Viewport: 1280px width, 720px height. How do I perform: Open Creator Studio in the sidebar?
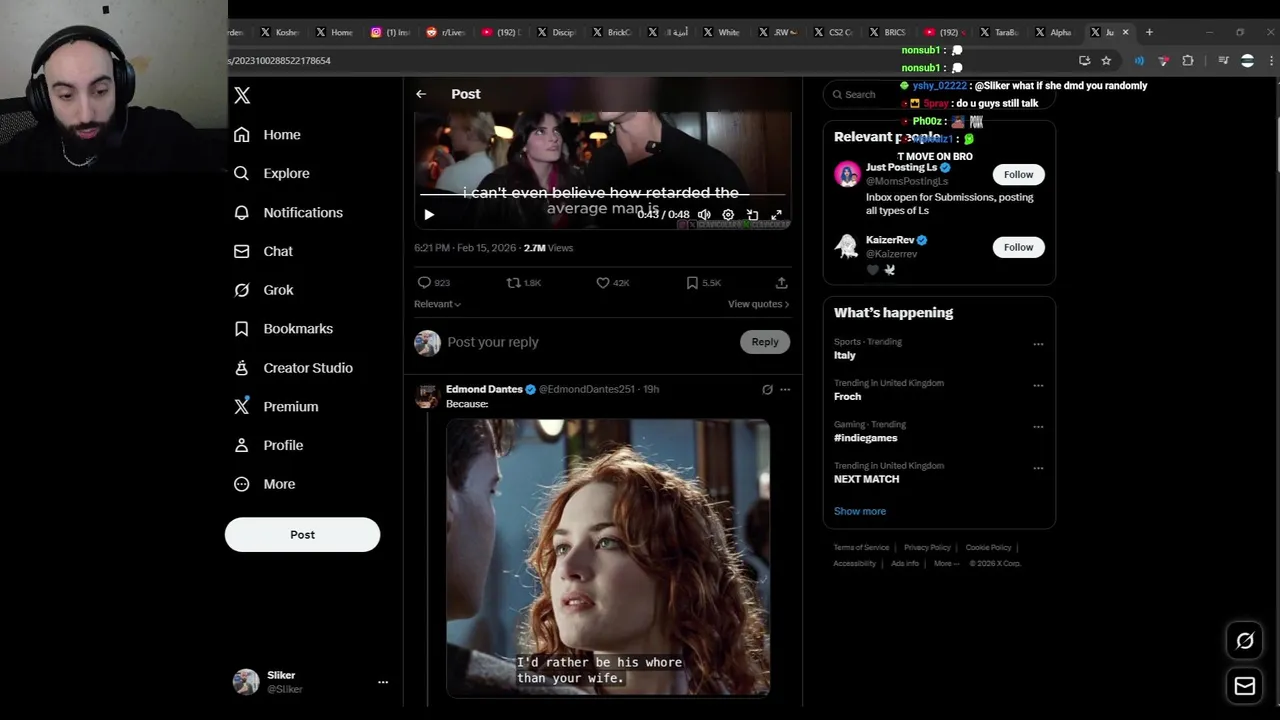coord(293,368)
